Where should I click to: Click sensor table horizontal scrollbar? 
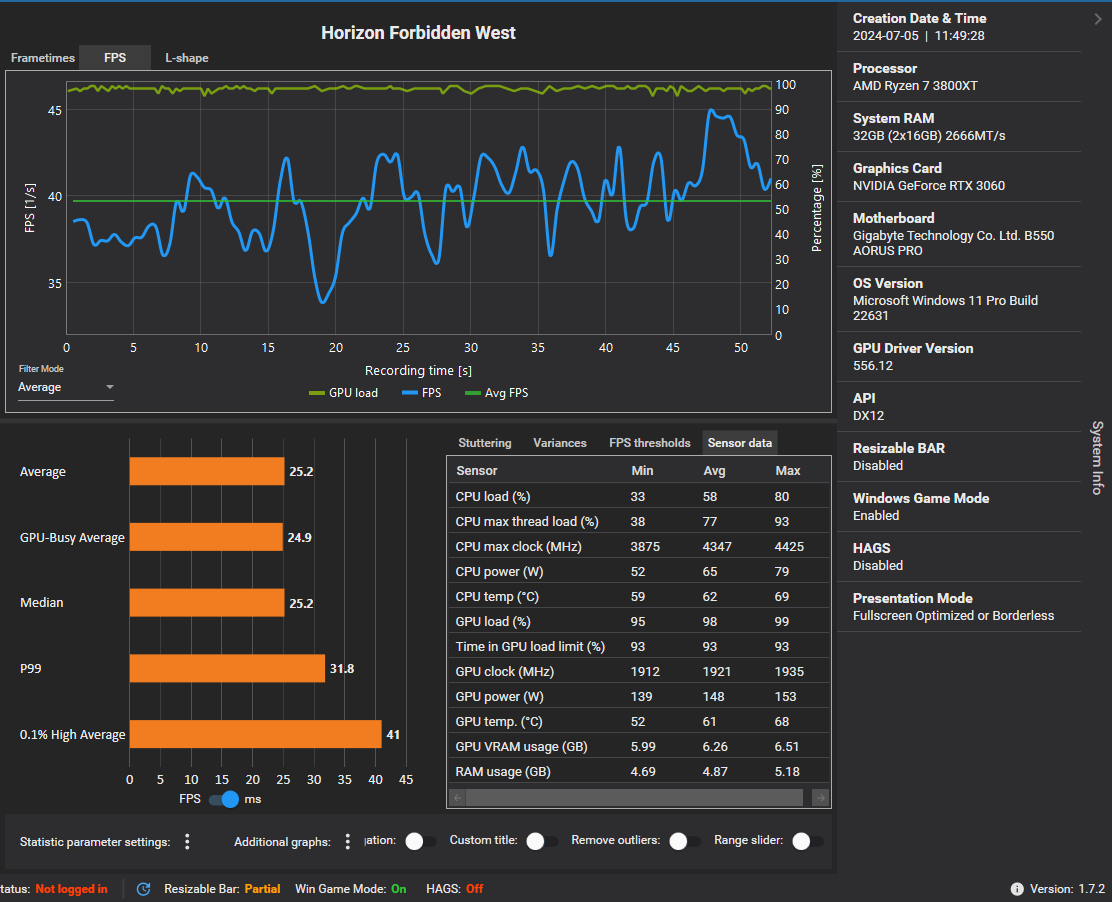point(635,798)
